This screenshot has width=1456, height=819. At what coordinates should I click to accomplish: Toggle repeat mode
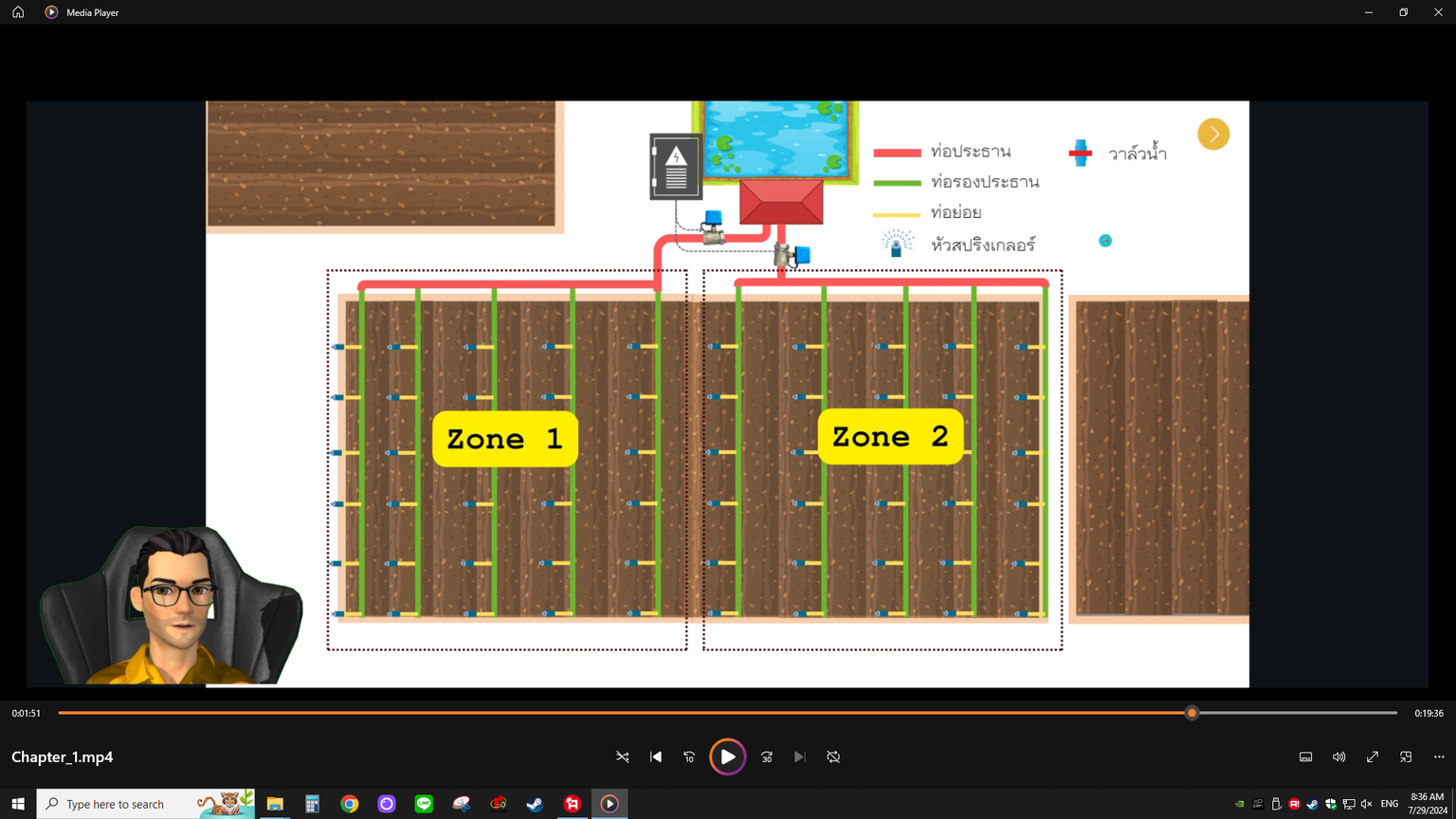point(833,757)
